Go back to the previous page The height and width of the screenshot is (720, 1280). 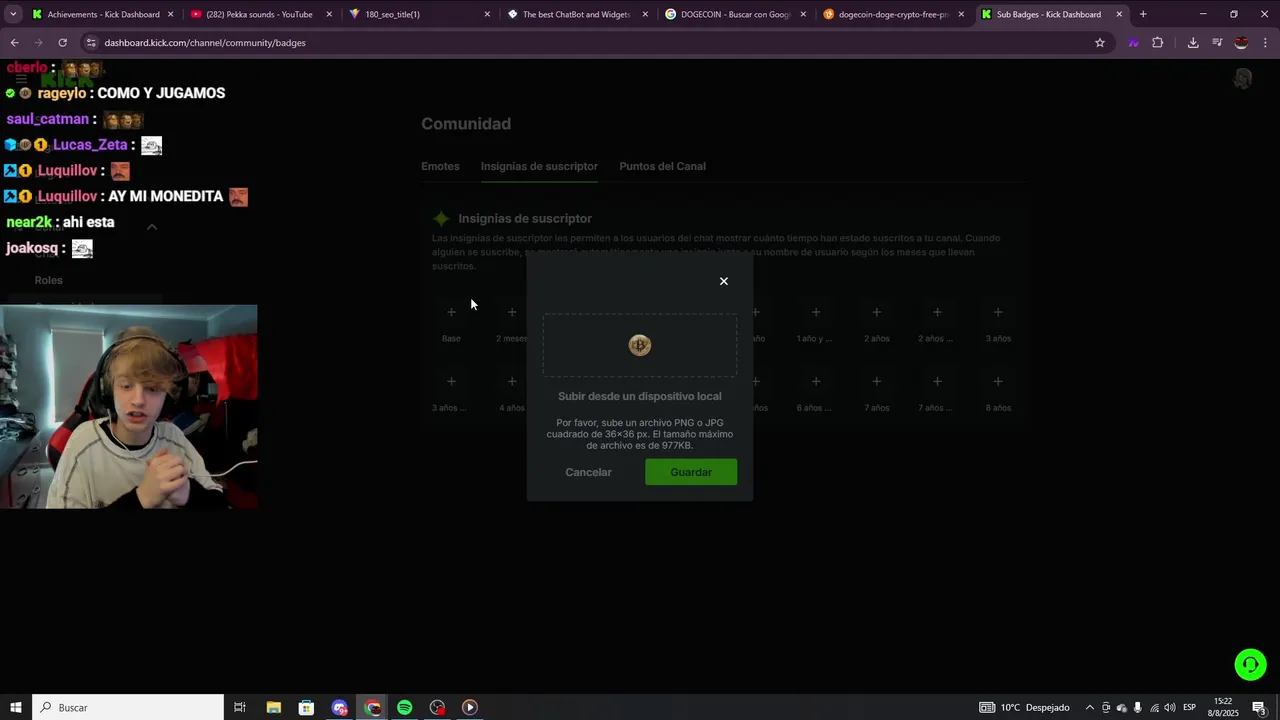coord(14,43)
